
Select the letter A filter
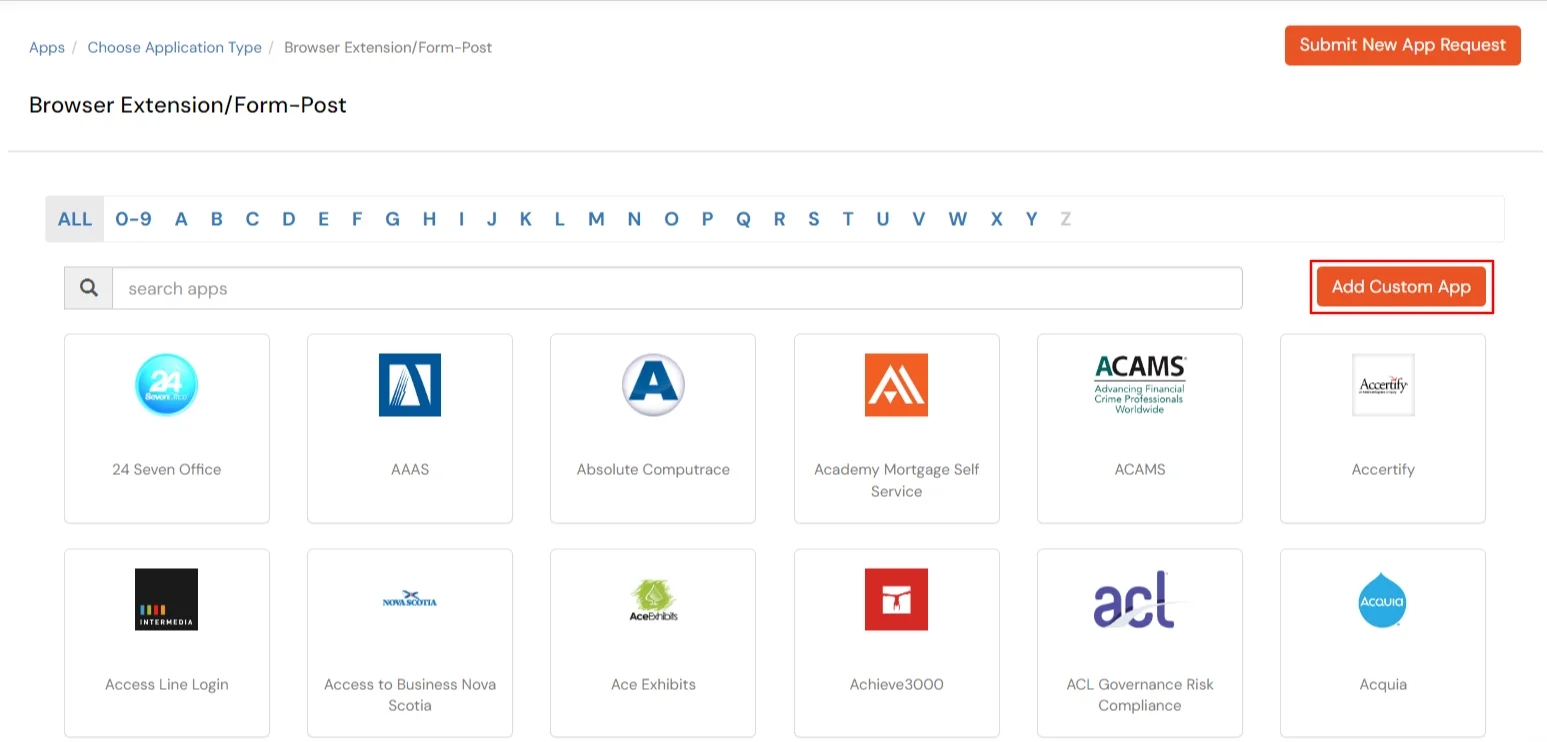(x=181, y=218)
